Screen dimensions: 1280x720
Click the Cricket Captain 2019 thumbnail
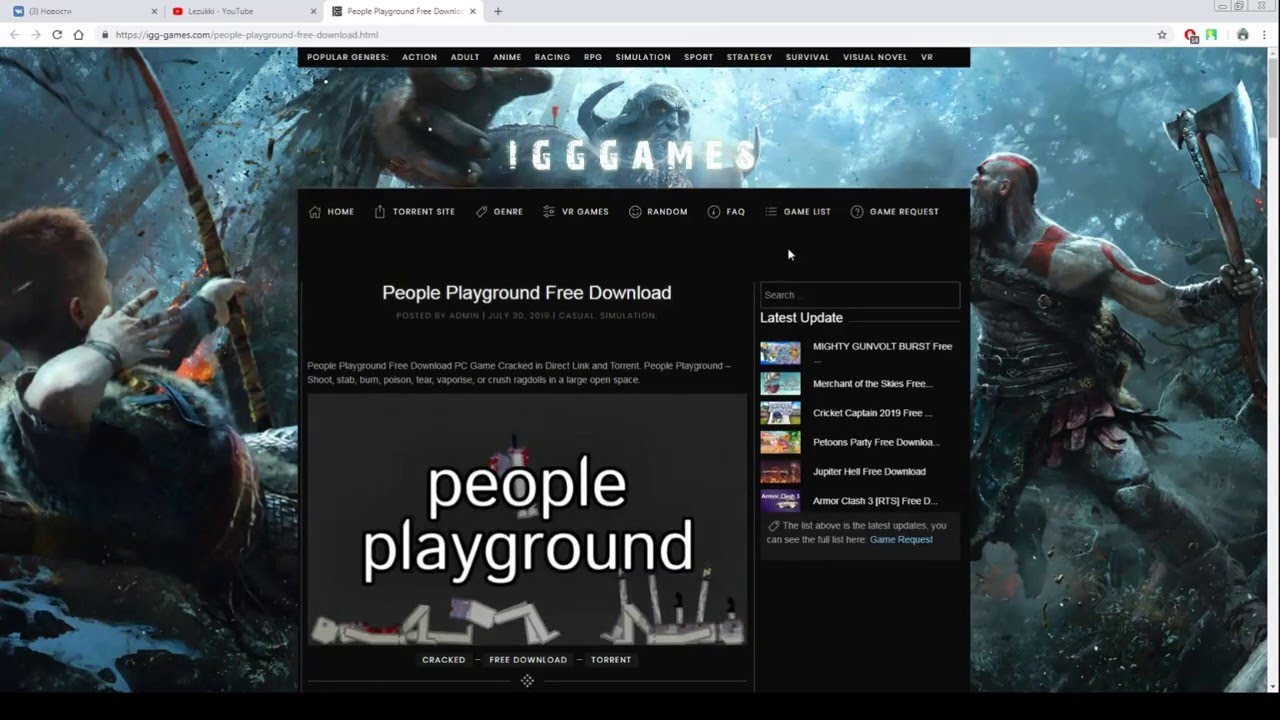coord(780,413)
